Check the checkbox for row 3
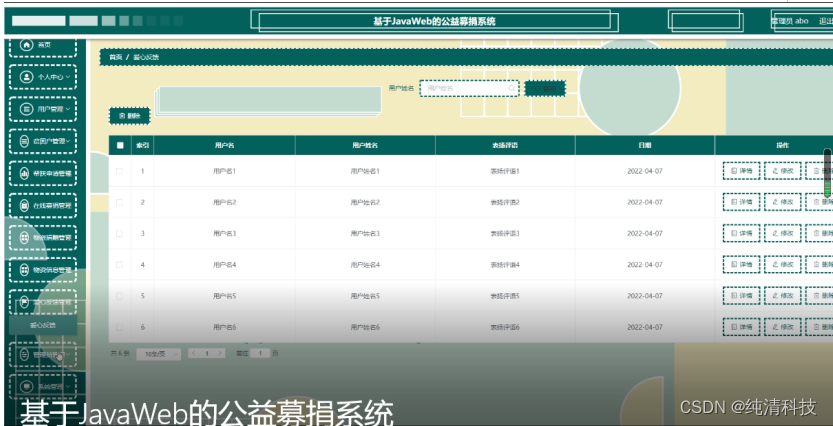 point(120,233)
